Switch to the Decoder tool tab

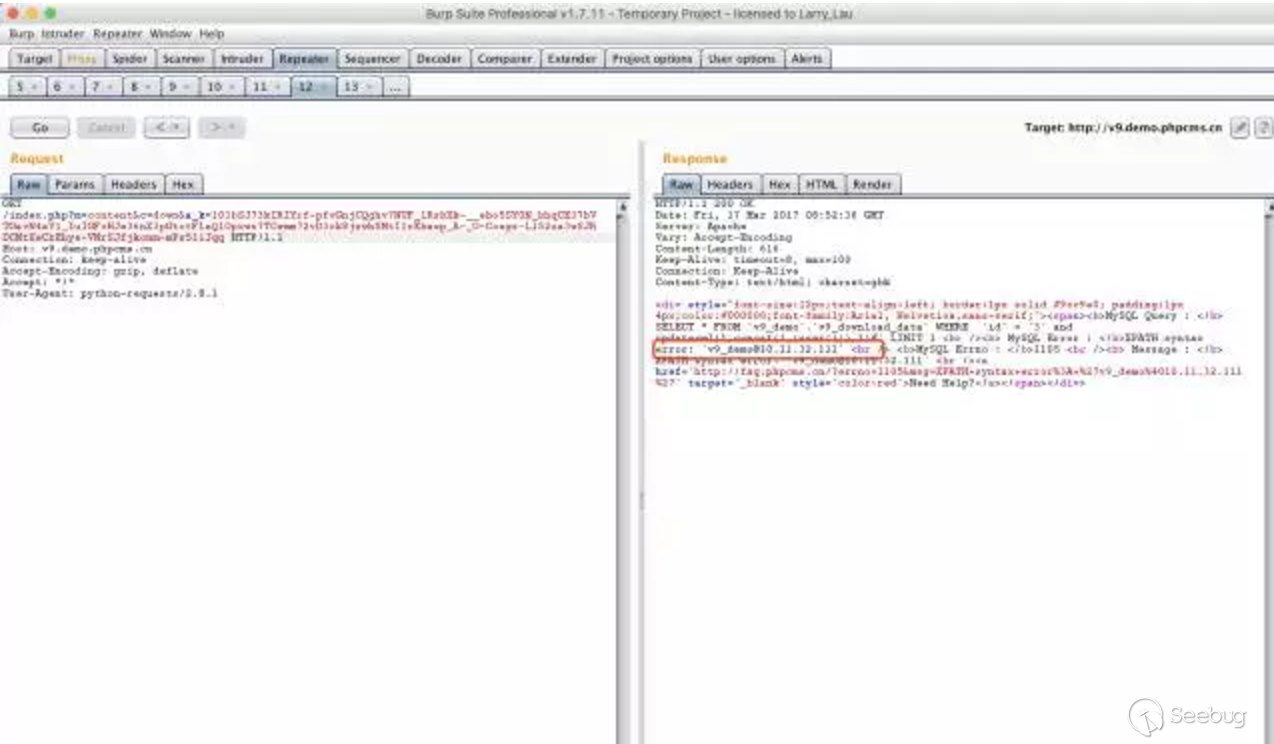coord(439,59)
